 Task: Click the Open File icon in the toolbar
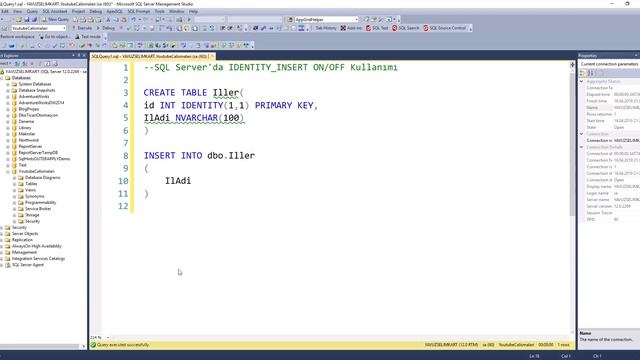19,19
